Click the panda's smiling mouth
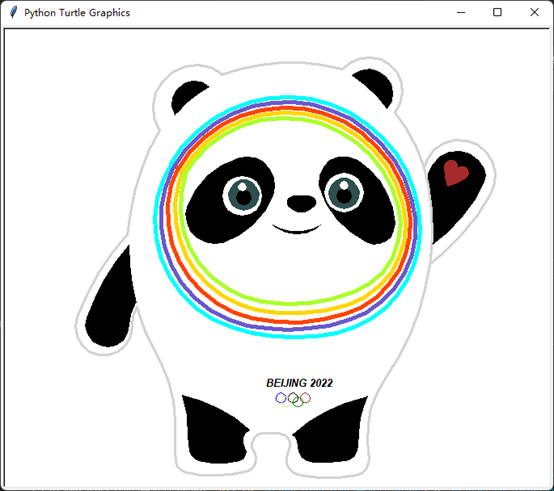 [x=296, y=229]
